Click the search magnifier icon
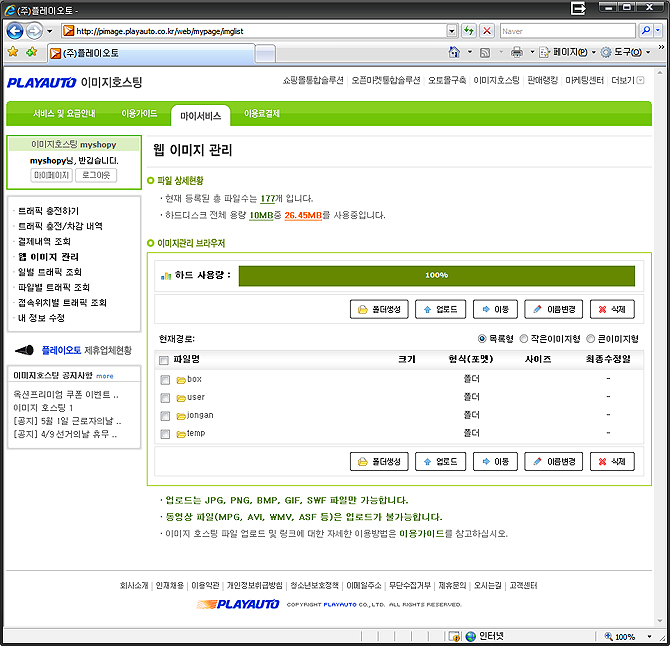Image resolution: width=670 pixels, height=646 pixels. [x=644, y=31]
